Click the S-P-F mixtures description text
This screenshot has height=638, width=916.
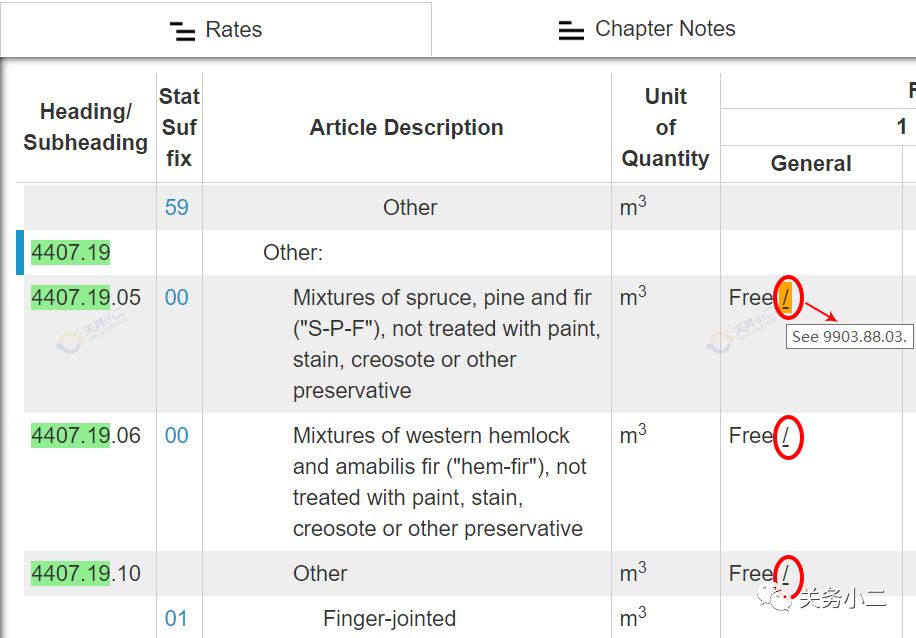pos(446,344)
